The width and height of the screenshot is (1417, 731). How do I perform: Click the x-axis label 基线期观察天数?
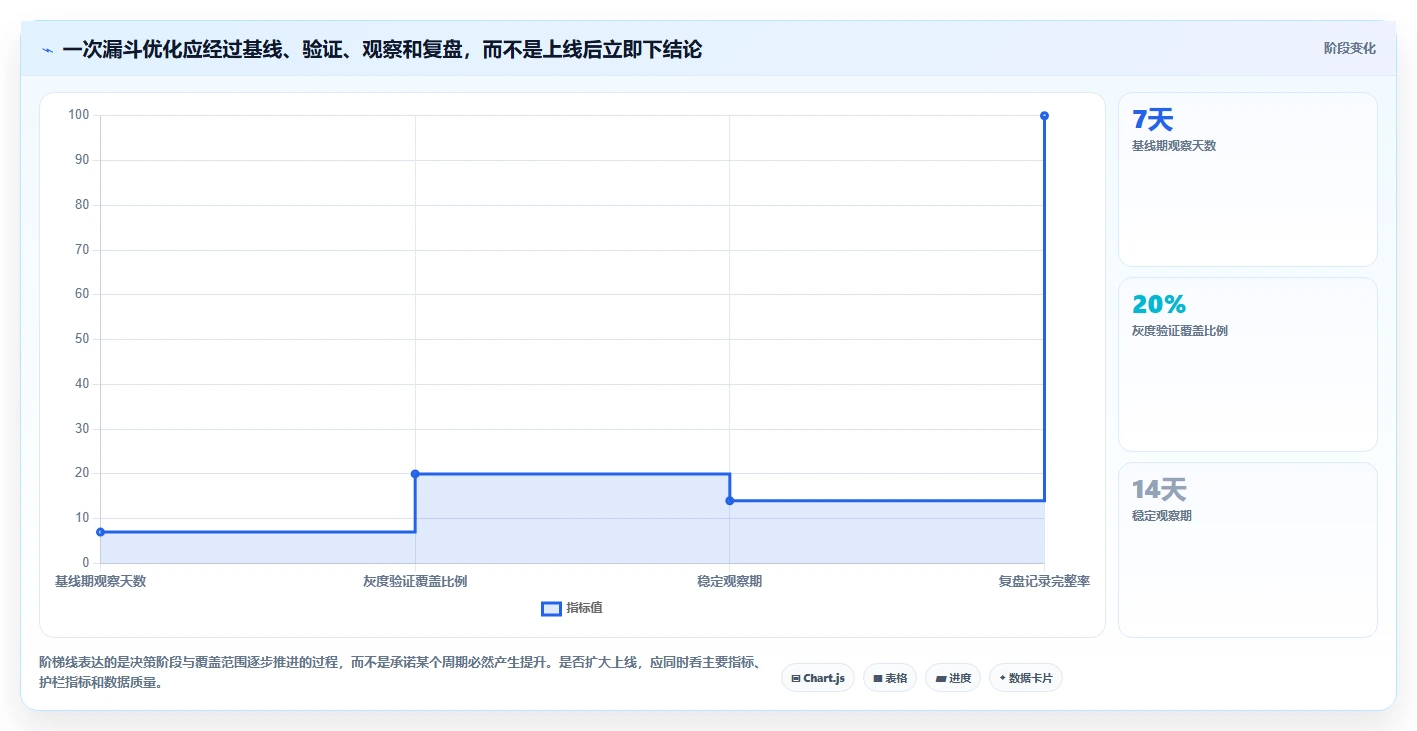(100, 581)
